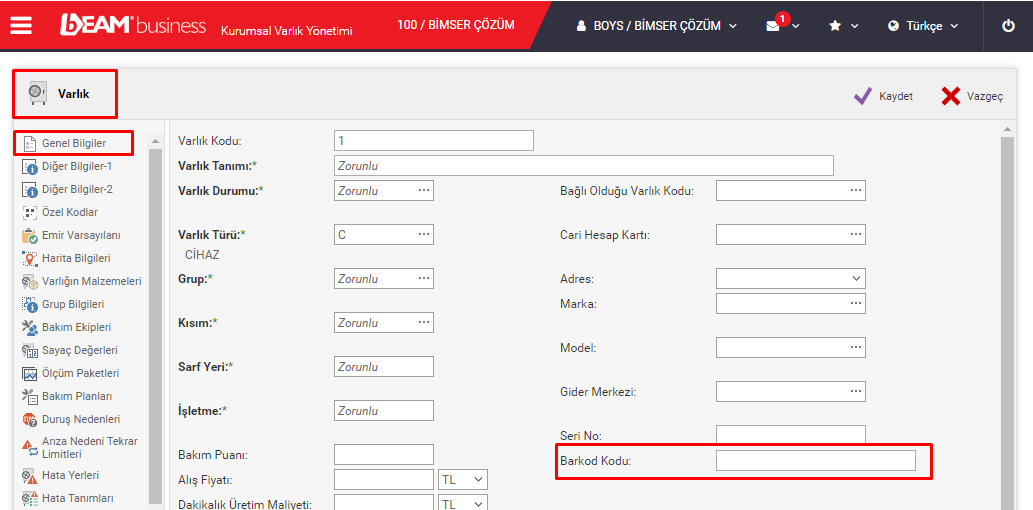Click the Vazgeç red X icon
1033x510 pixels.
point(951,96)
